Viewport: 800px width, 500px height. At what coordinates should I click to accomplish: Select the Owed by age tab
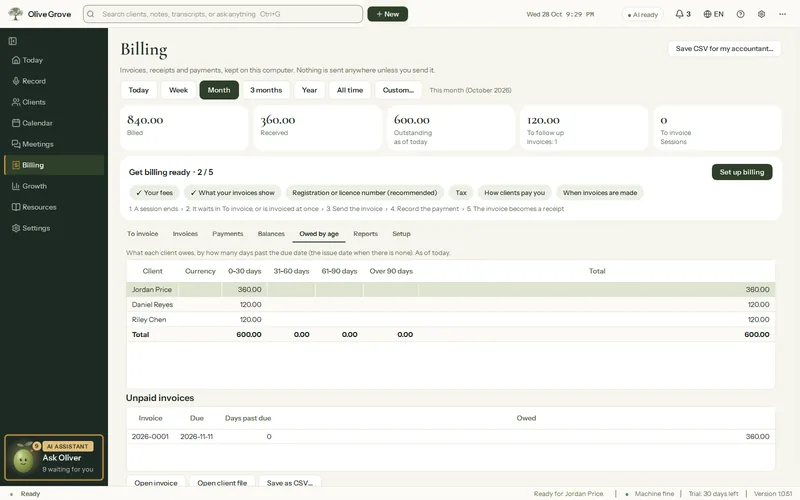(x=319, y=234)
